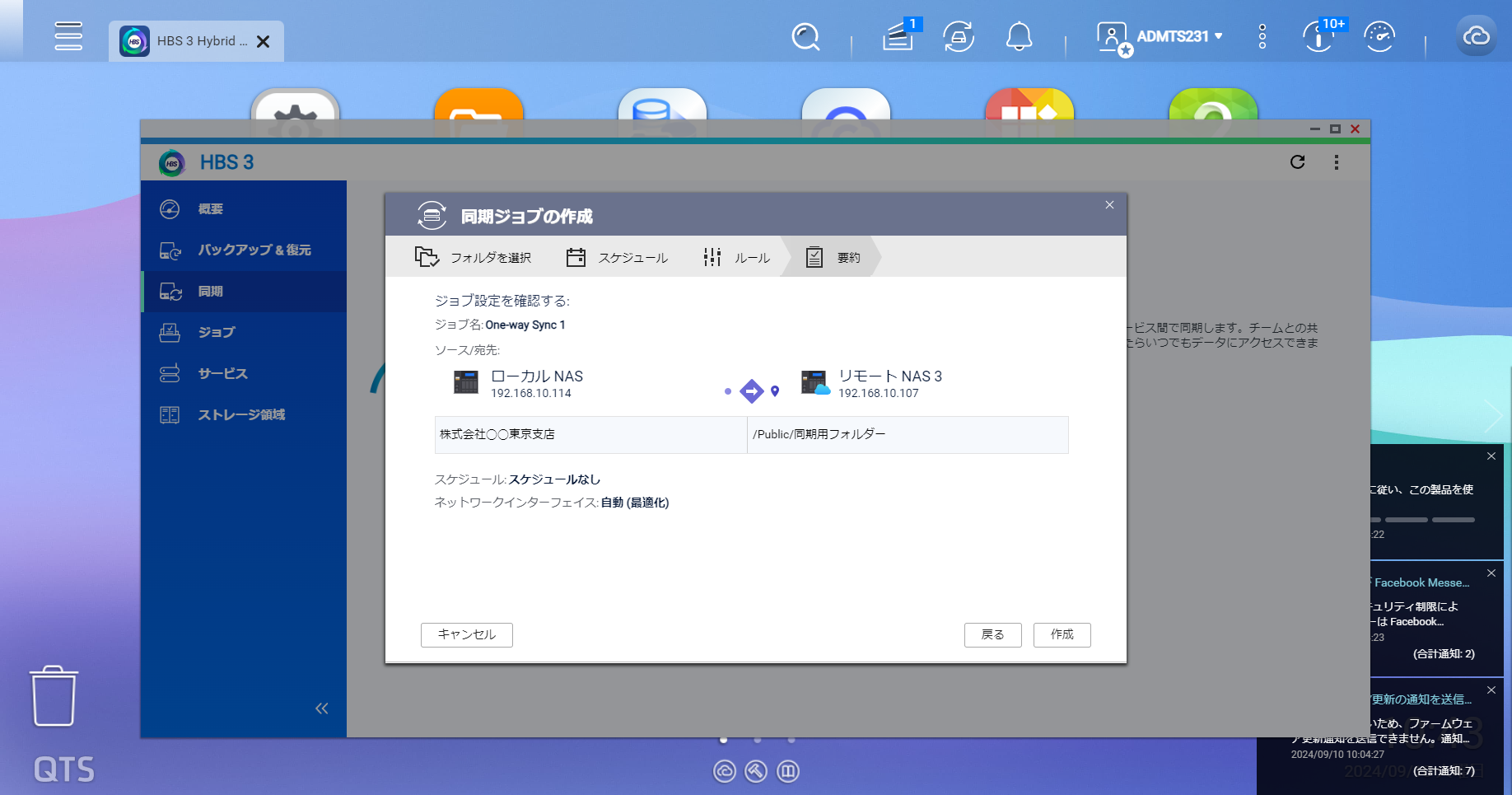
Task: Click the local NAS device icon
Action: (466, 382)
